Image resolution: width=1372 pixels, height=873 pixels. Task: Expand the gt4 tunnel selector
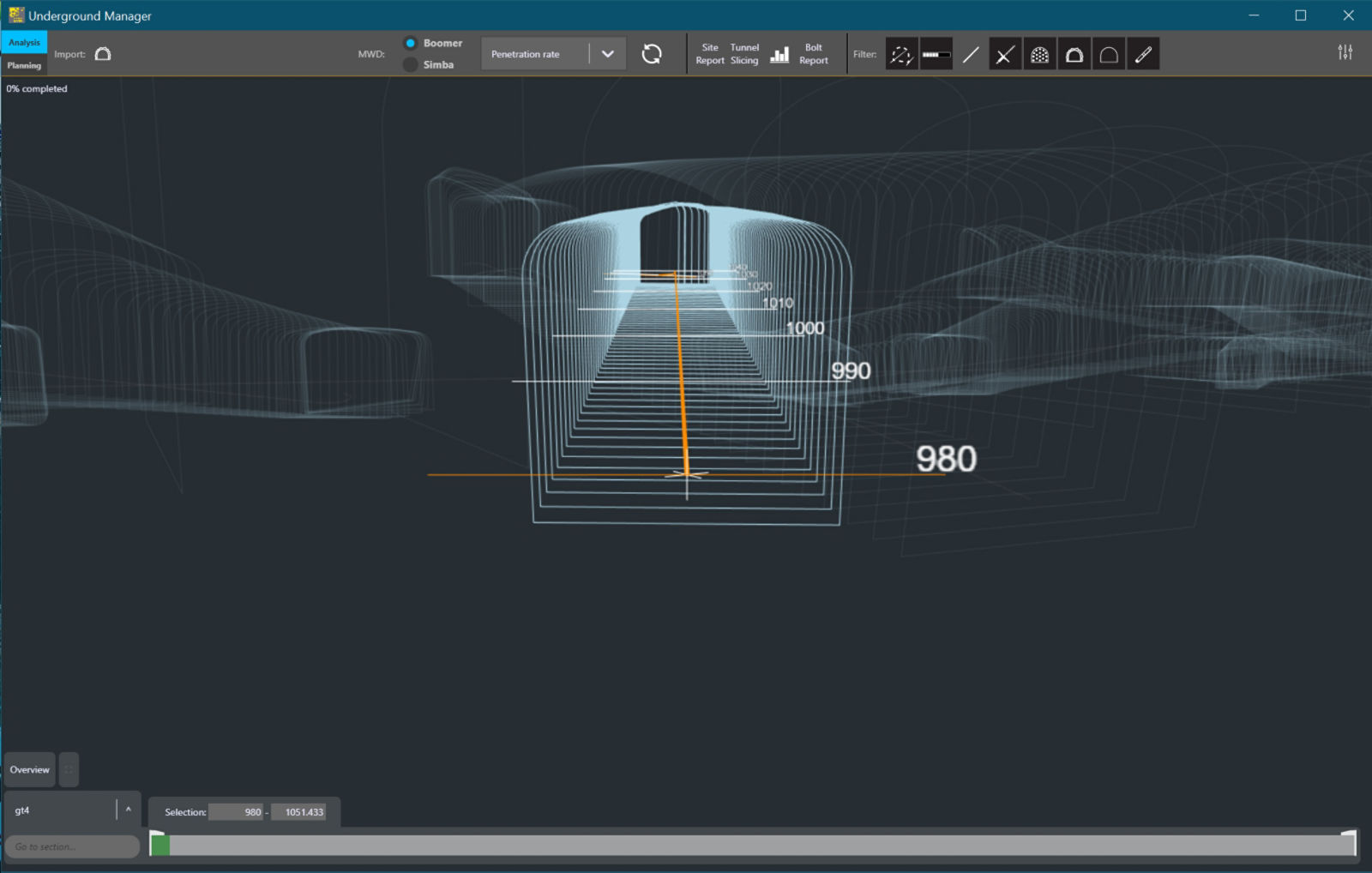coord(128,810)
